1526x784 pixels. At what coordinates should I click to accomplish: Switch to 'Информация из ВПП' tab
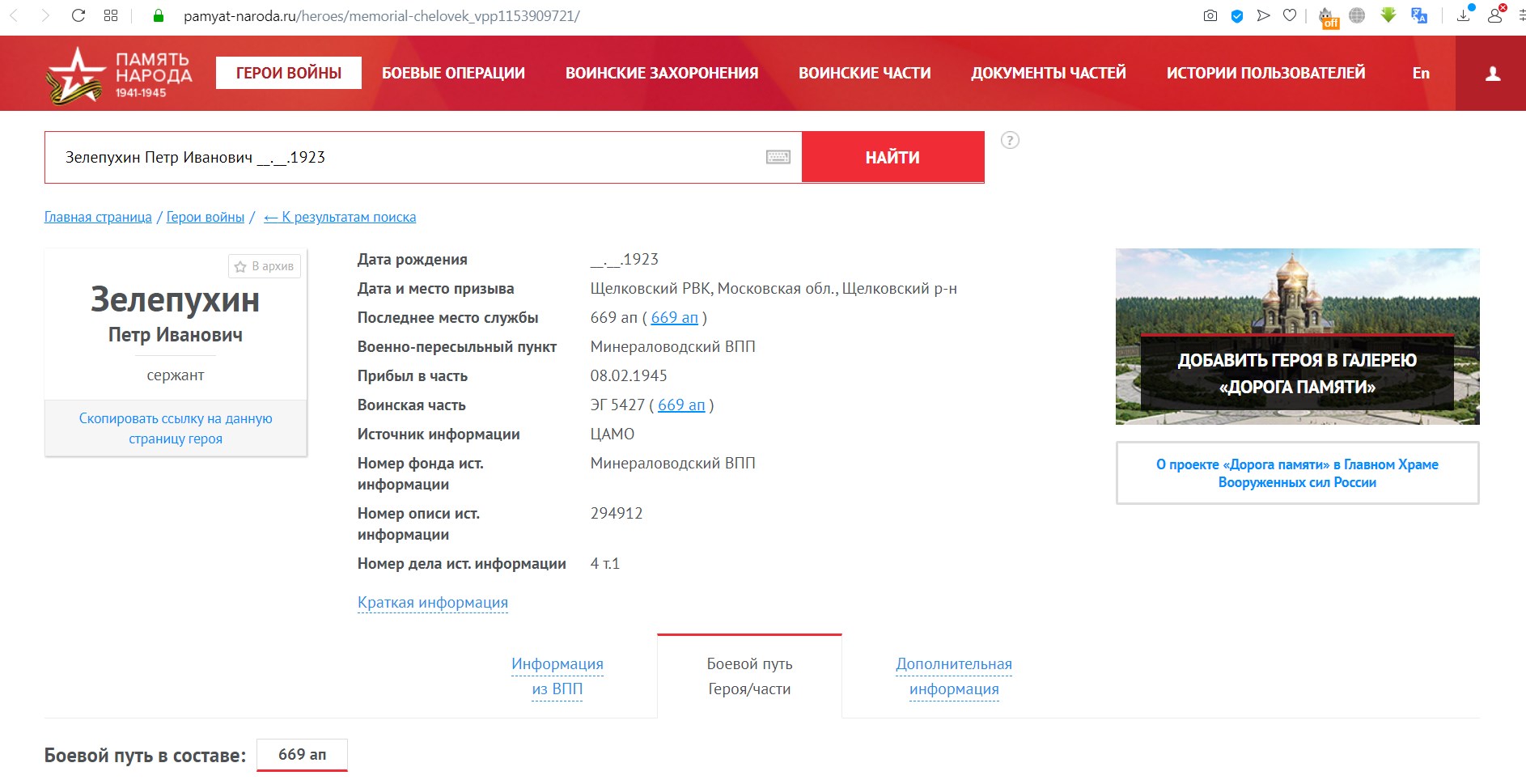557,676
